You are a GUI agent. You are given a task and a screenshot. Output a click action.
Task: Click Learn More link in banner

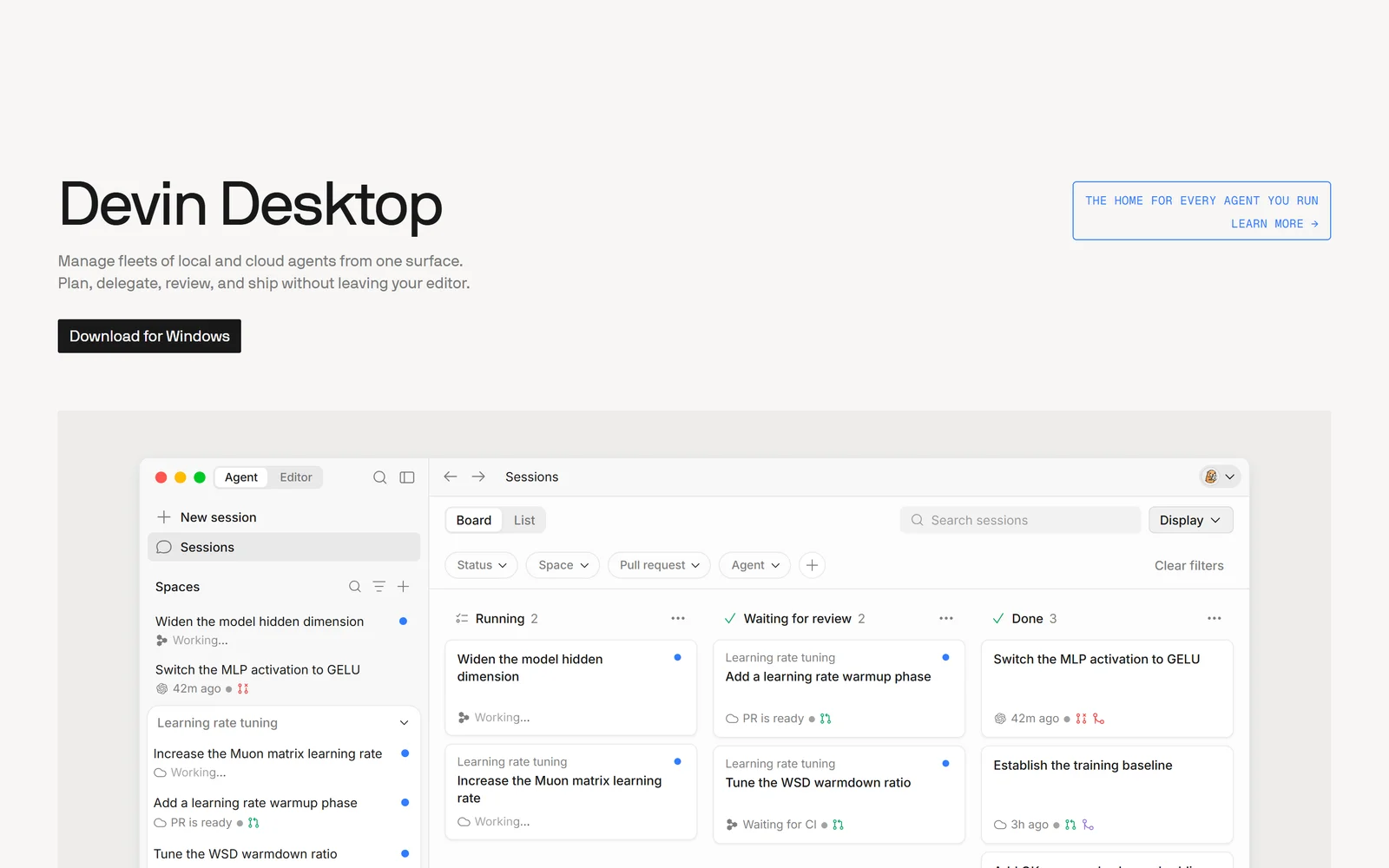1274,224
